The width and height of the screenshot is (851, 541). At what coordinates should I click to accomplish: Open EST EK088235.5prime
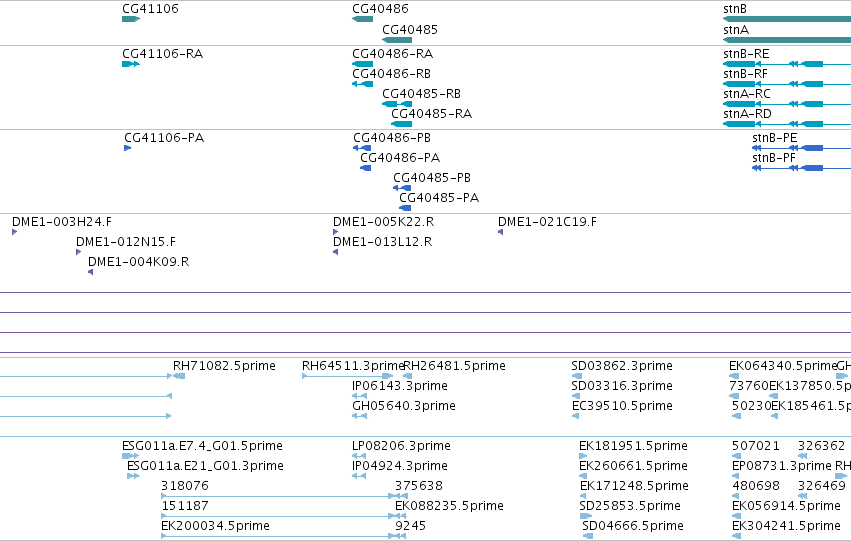(x=449, y=506)
